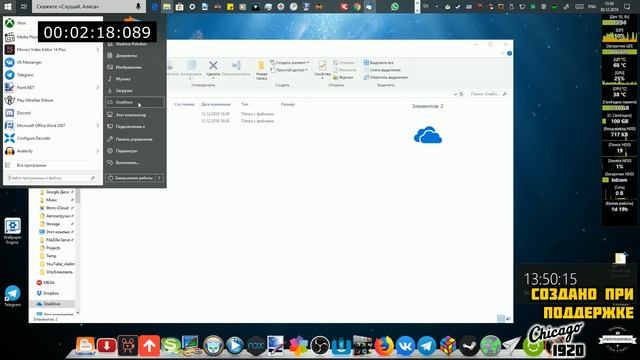The width and height of the screenshot is (640, 360).
Task: Click 'Обратить выделение' in ribbon
Action: (385, 77)
